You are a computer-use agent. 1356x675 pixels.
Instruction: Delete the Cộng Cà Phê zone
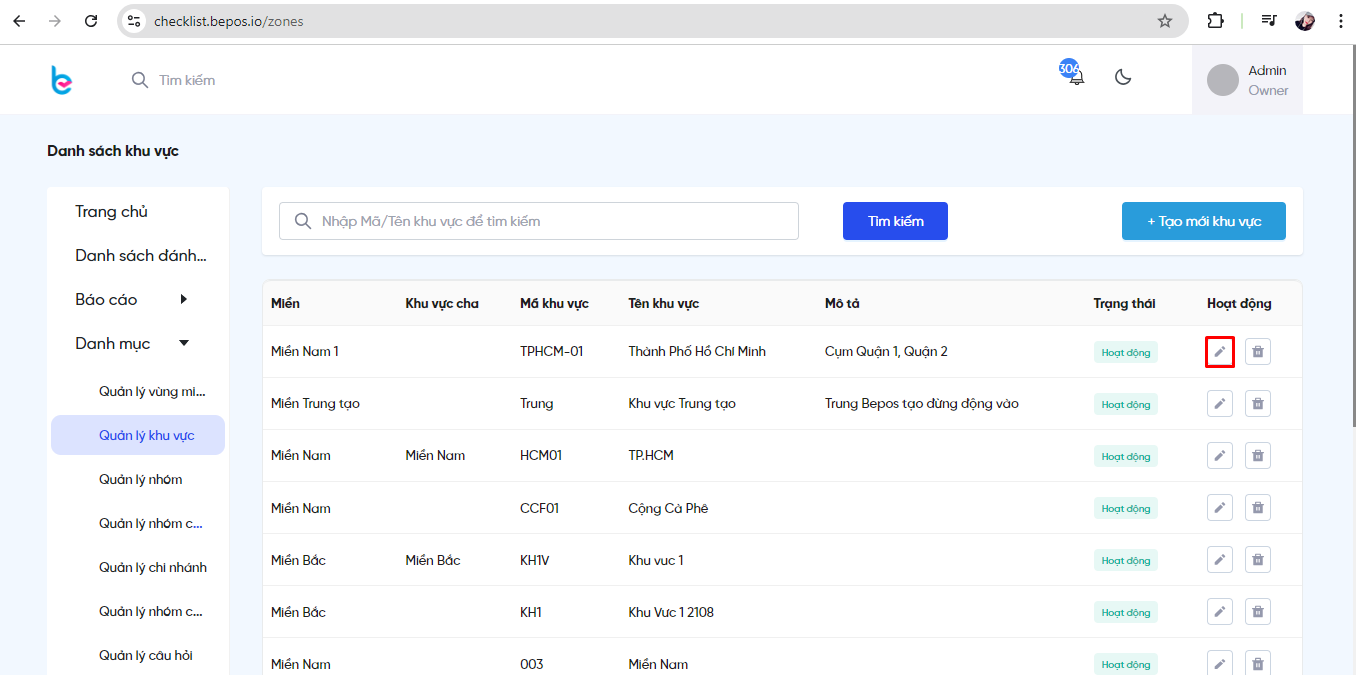click(x=1258, y=508)
